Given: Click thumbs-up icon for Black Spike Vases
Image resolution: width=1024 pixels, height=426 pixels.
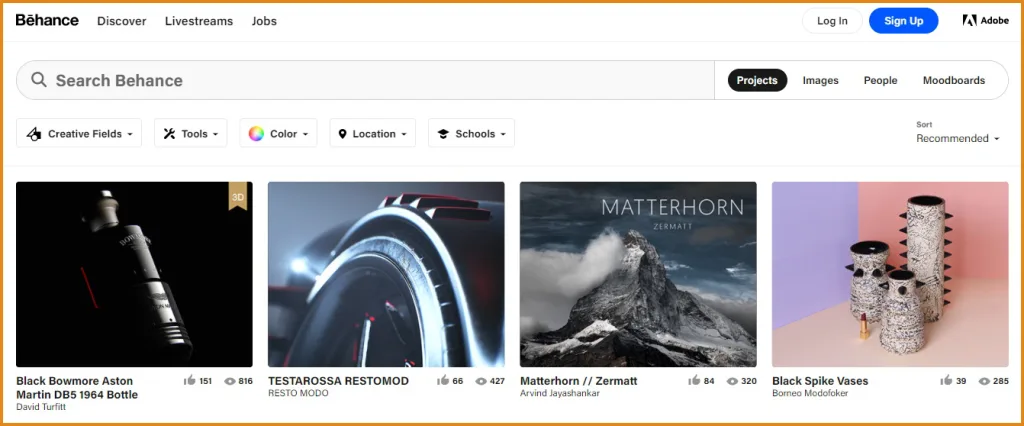Looking at the screenshot, I should (946, 380).
